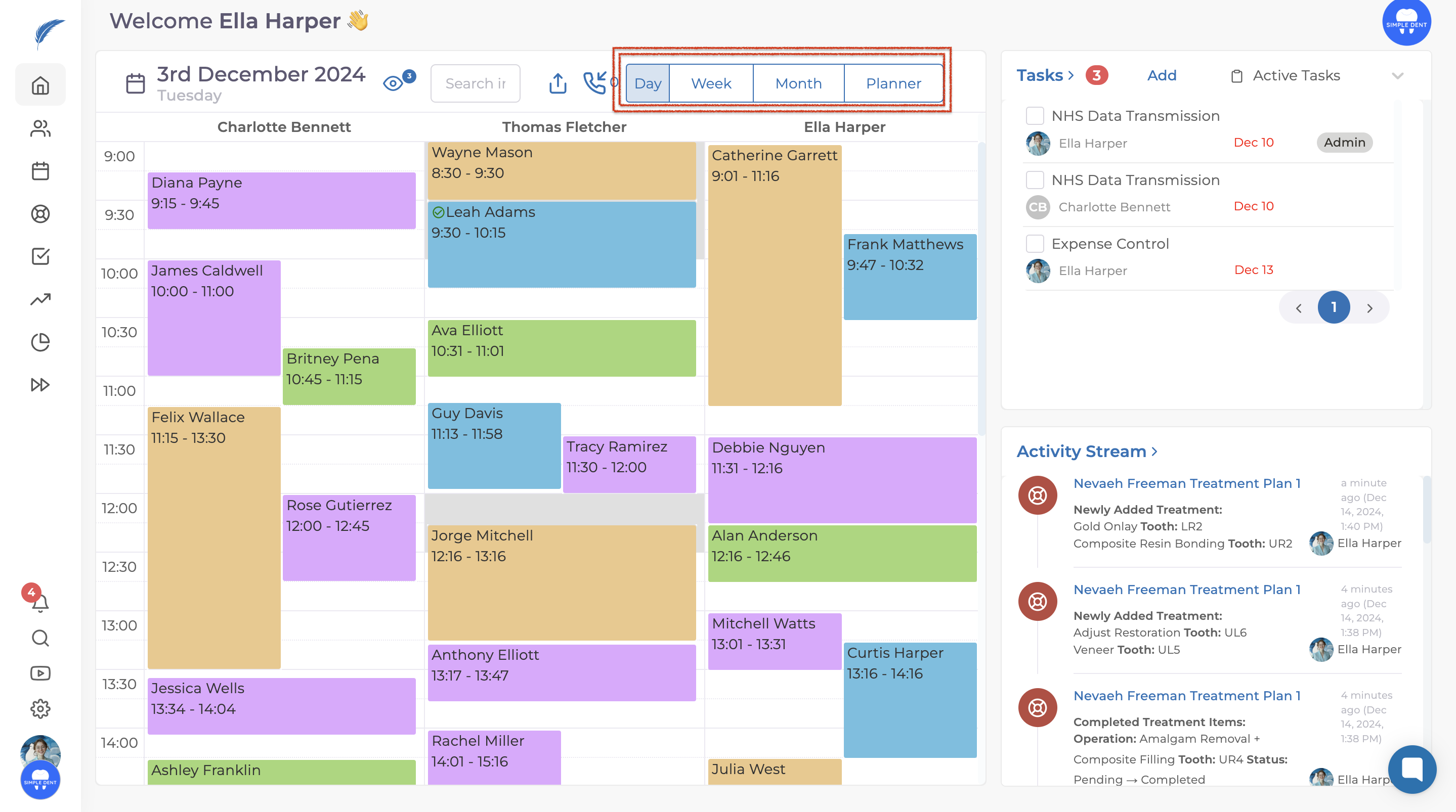The image size is (1456, 812).
Task: Click the lifebuoy treatments sidebar icon
Action: point(40,214)
